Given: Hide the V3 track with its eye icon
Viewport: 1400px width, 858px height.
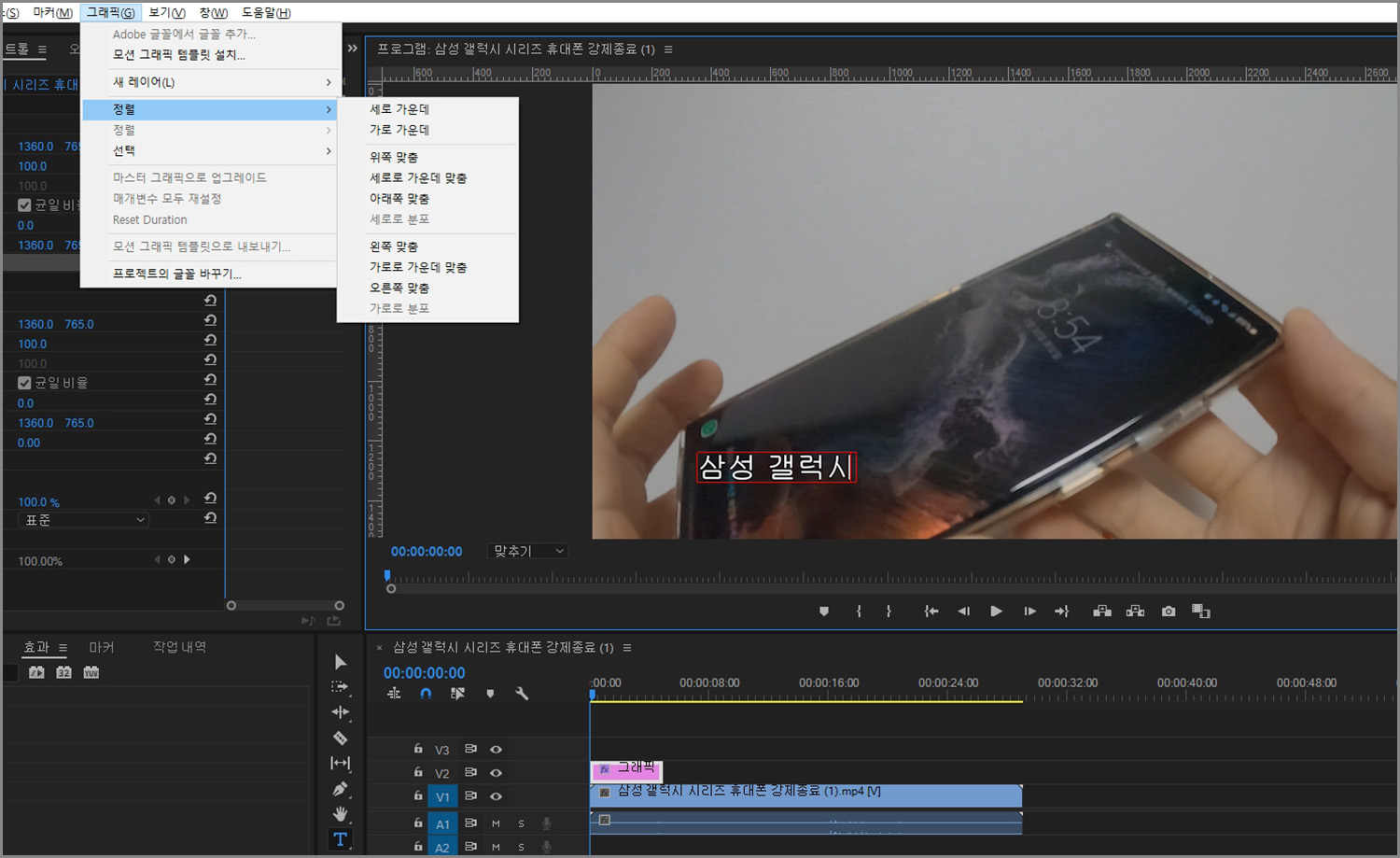Looking at the screenshot, I should [x=497, y=749].
